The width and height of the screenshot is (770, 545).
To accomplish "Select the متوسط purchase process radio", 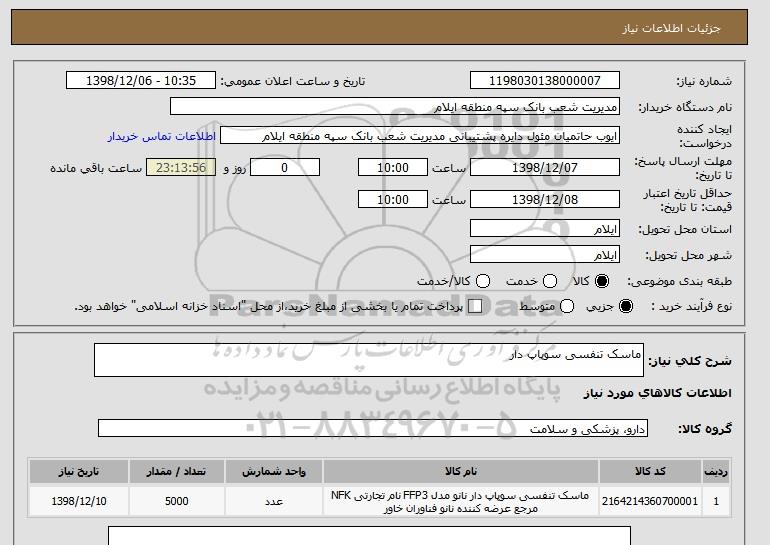I will coord(567,306).
